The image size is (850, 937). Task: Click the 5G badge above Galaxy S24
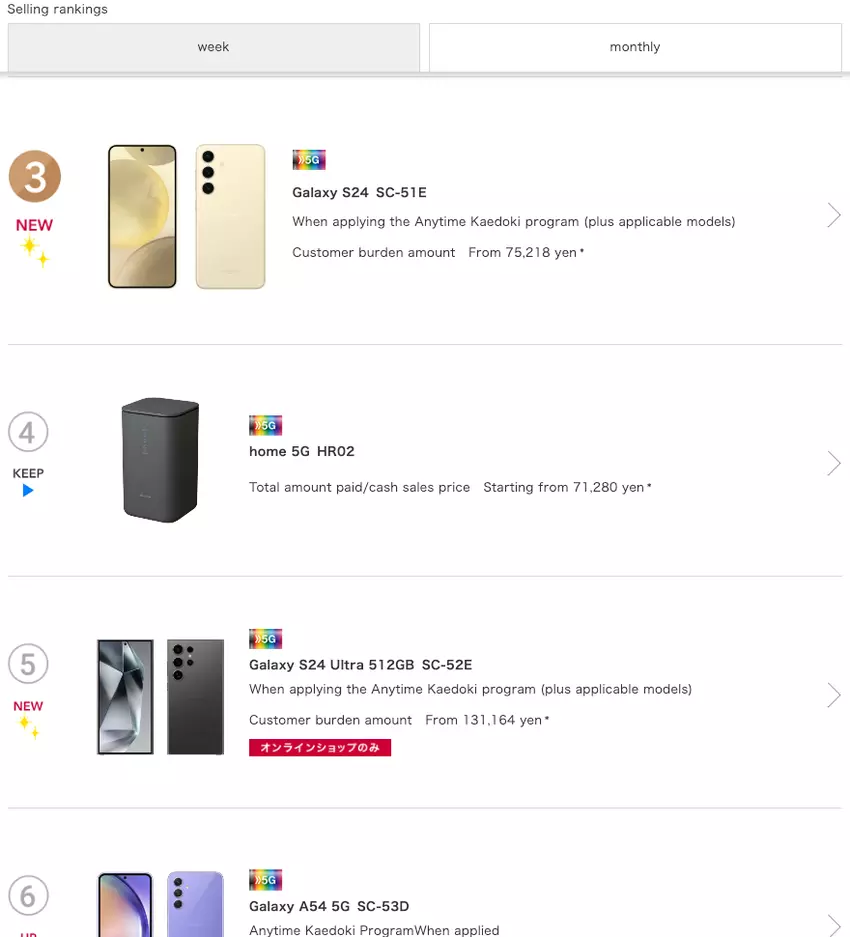pos(309,160)
